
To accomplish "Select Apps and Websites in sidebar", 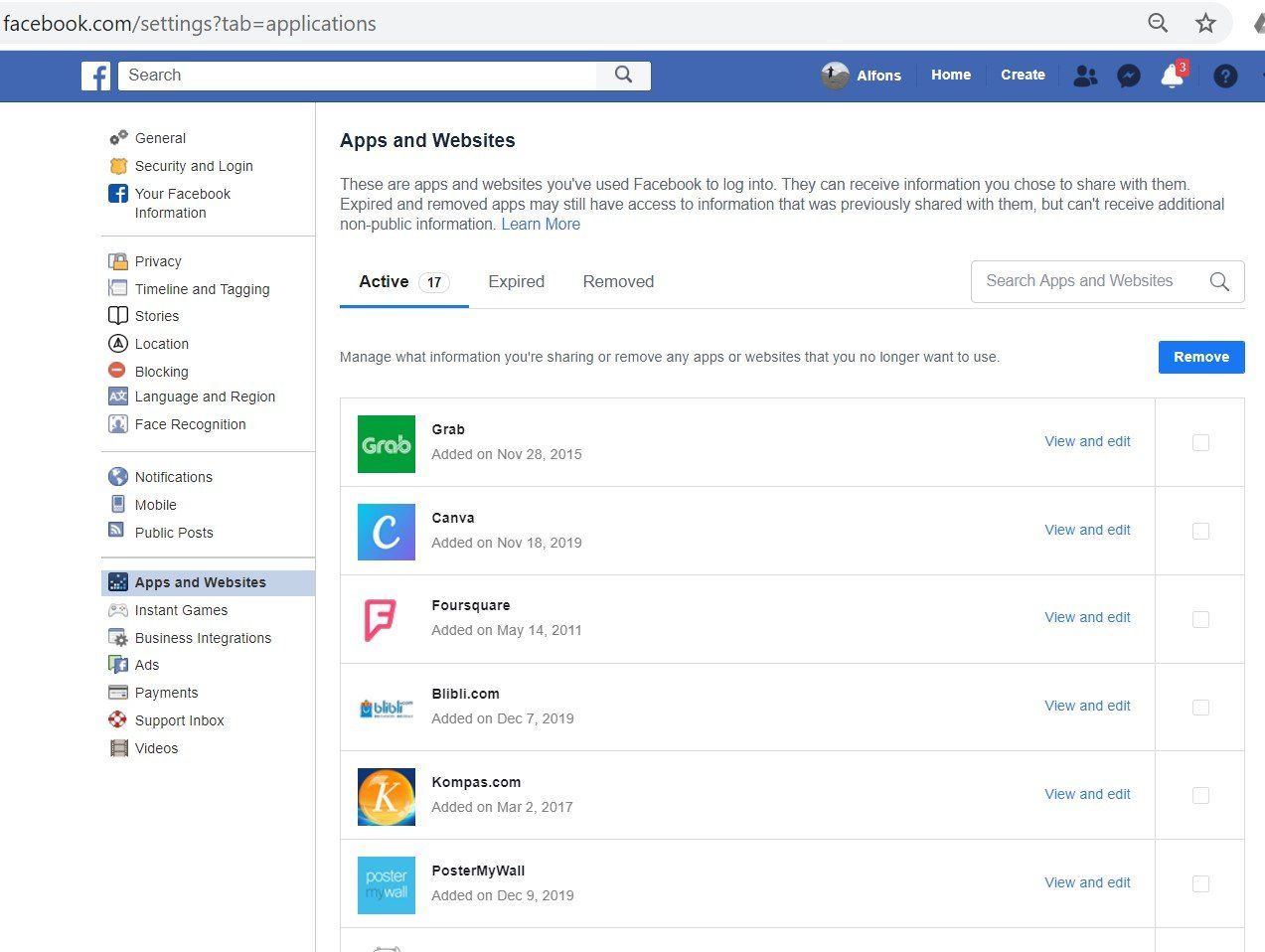I will tap(208, 582).
